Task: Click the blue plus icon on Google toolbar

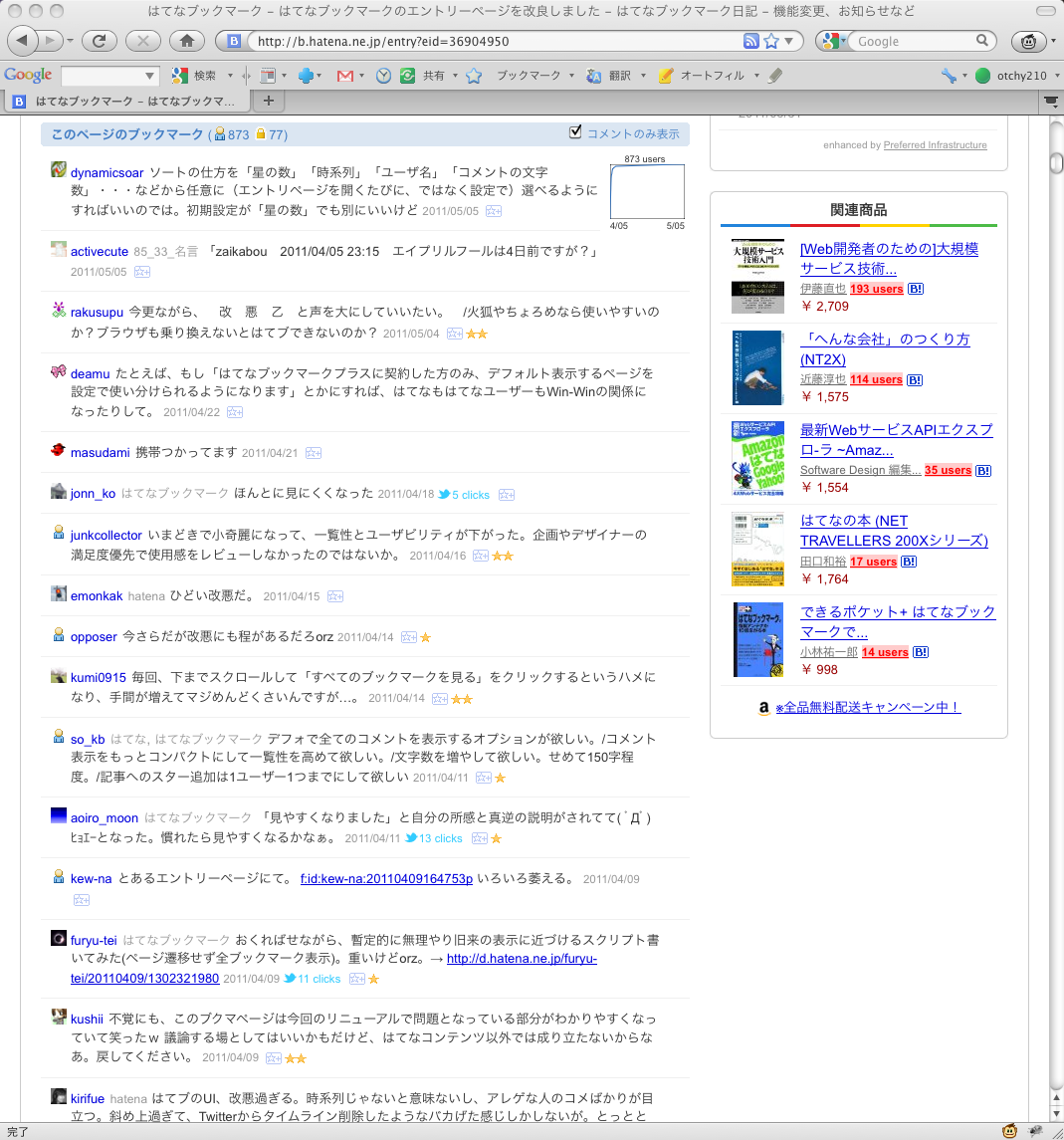Action: tap(306, 76)
